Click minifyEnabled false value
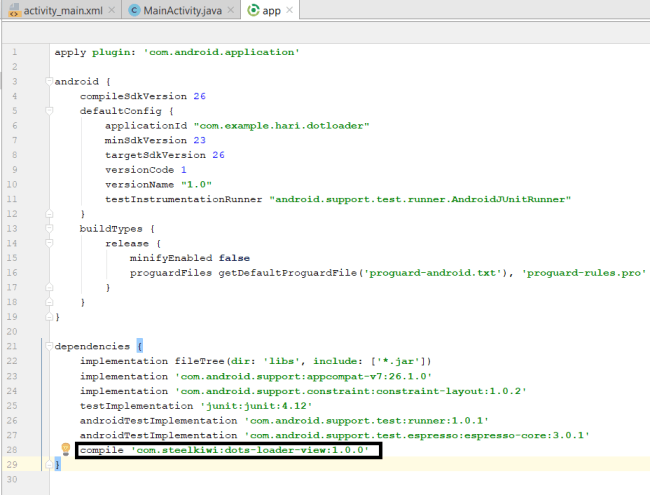Image resolution: width=650 pixels, height=495 pixels. [234, 258]
